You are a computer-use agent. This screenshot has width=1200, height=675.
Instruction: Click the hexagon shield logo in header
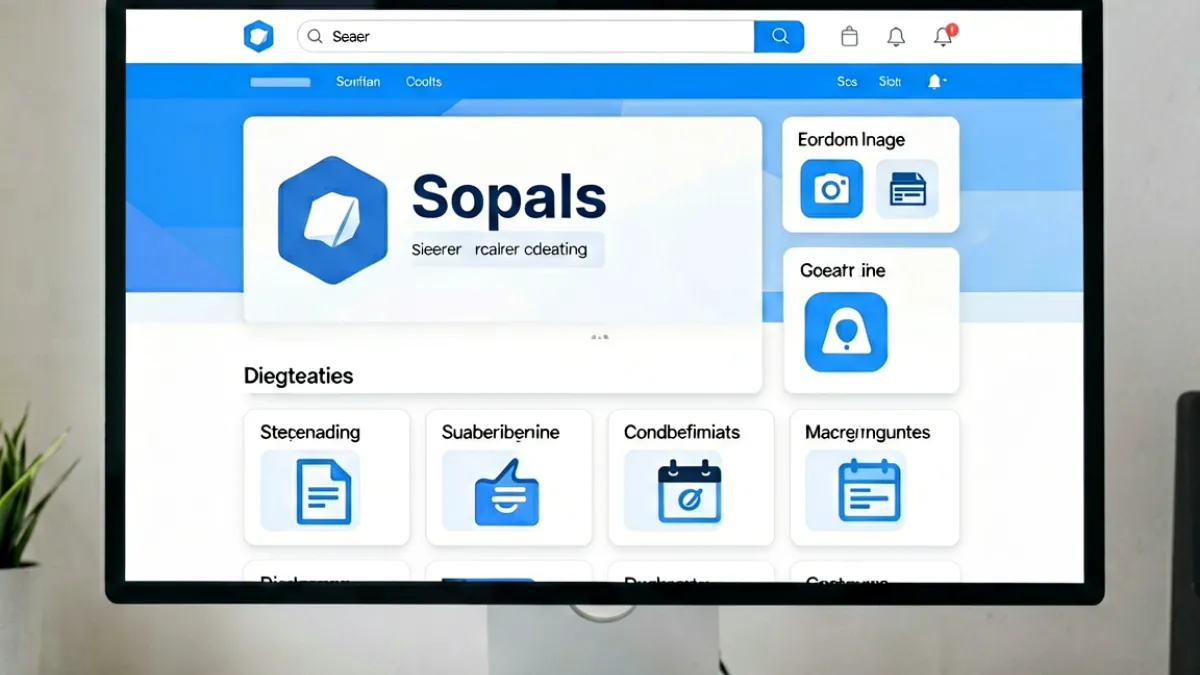[x=258, y=37]
